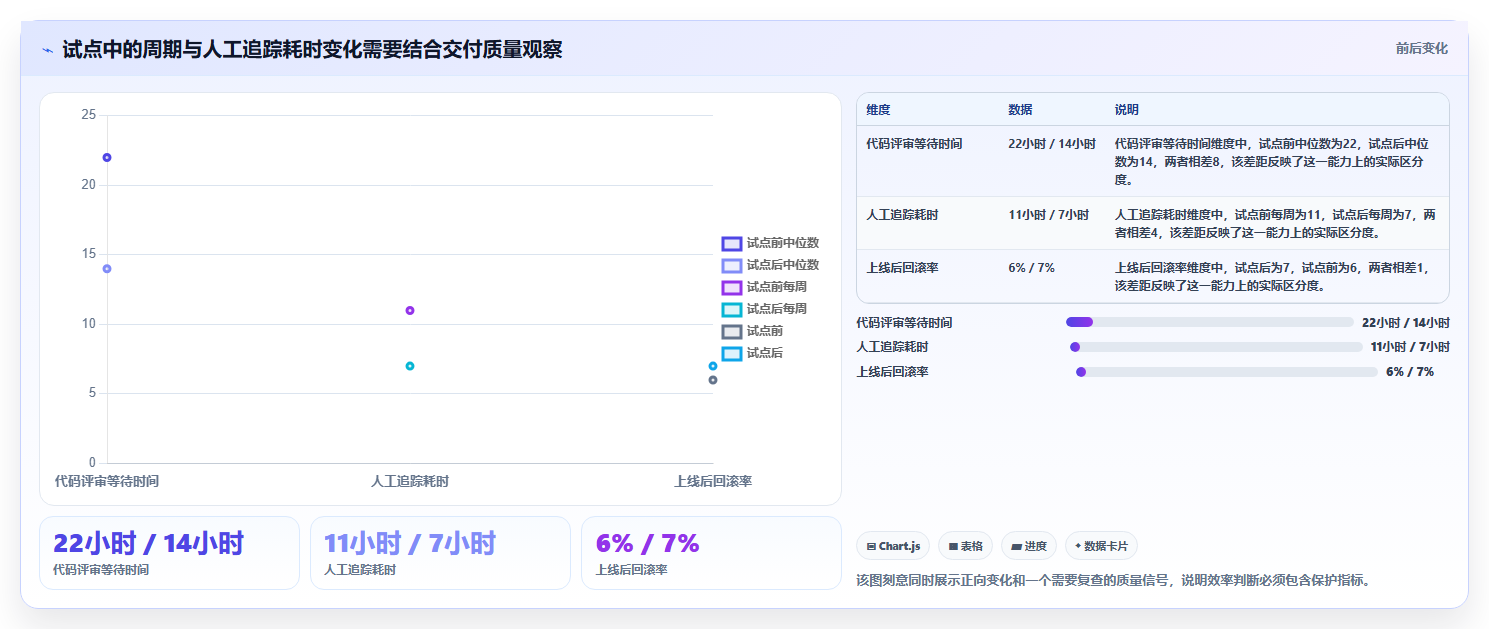Click the 代码评审等待时间 progress bar
Screen dimensions: 1489x629
coord(1209,322)
